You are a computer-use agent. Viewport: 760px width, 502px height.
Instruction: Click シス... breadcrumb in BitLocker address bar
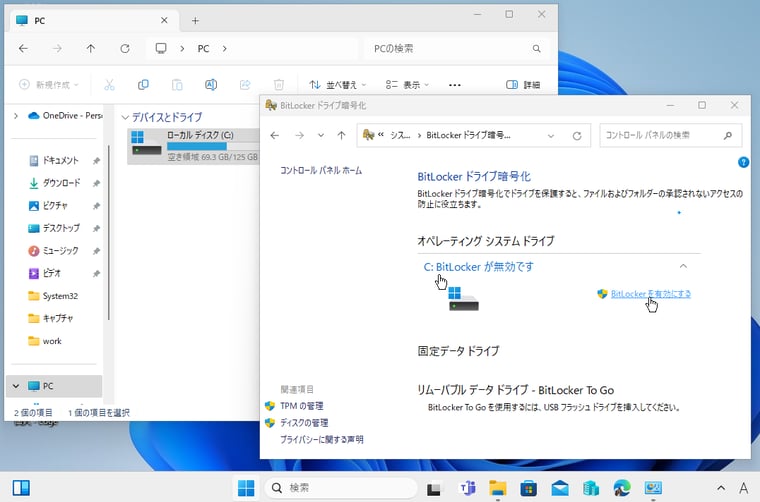pos(400,136)
